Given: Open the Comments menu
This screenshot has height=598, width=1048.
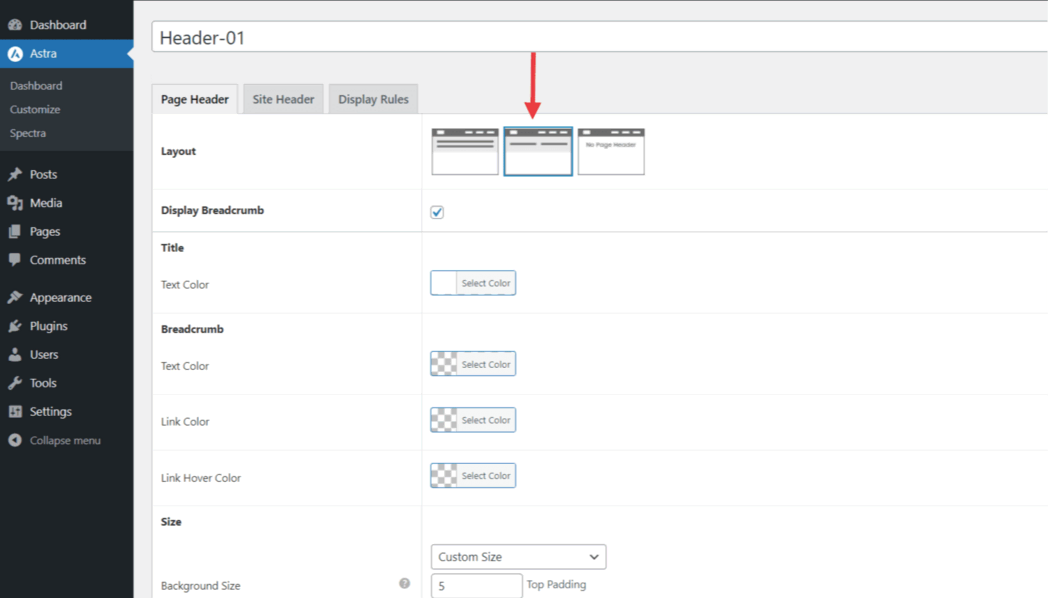Looking at the screenshot, I should tap(67, 260).
